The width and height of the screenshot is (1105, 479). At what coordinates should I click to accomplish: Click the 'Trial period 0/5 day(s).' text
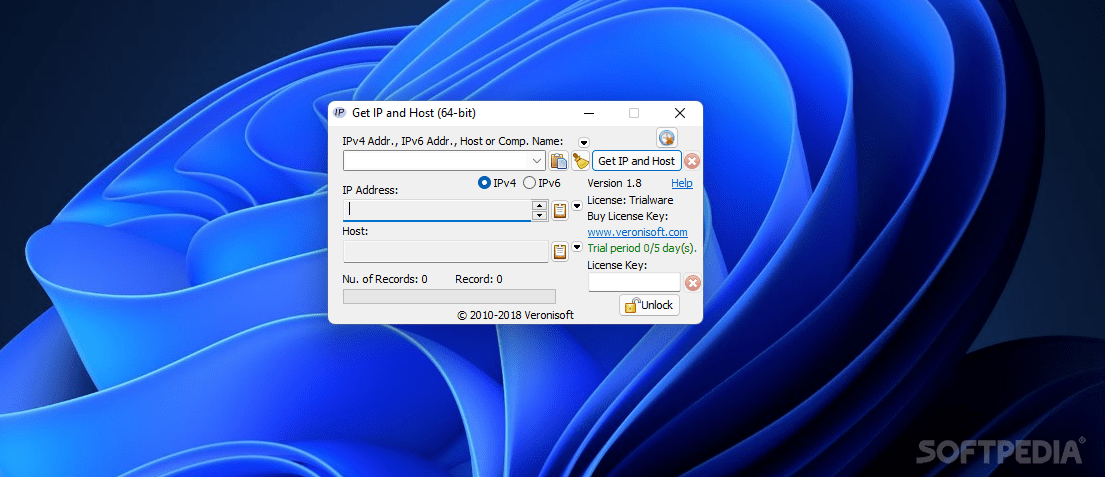click(x=641, y=249)
